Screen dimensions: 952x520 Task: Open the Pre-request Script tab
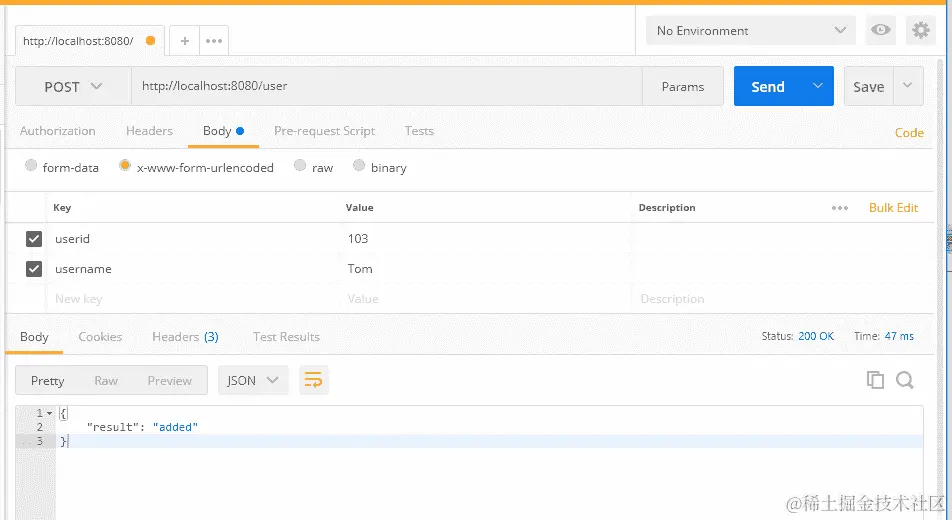[324, 131]
